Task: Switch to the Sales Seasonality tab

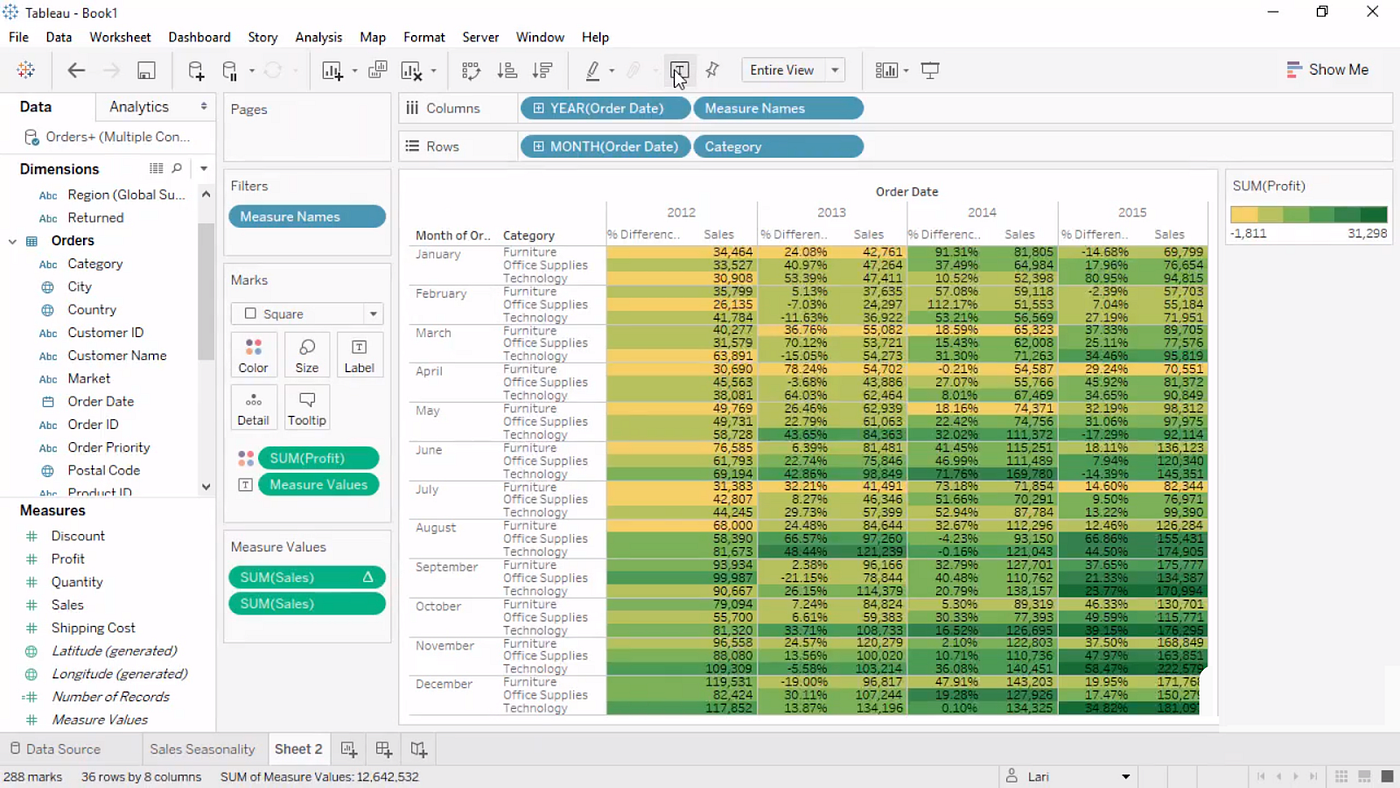Action: pyautogui.click(x=202, y=748)
